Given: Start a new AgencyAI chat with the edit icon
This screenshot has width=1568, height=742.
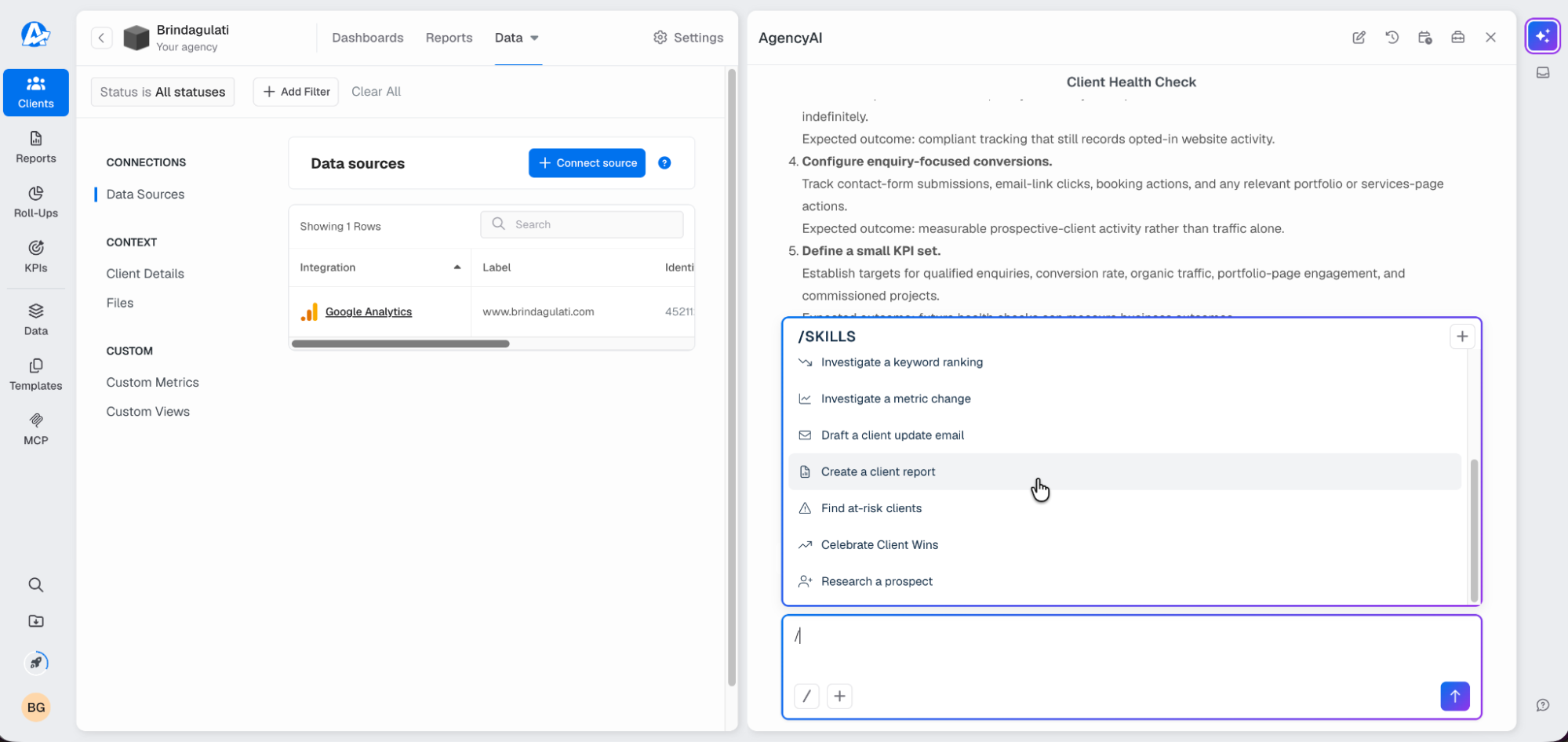Looking at the screenshot, I should [x=1359, y=38].
